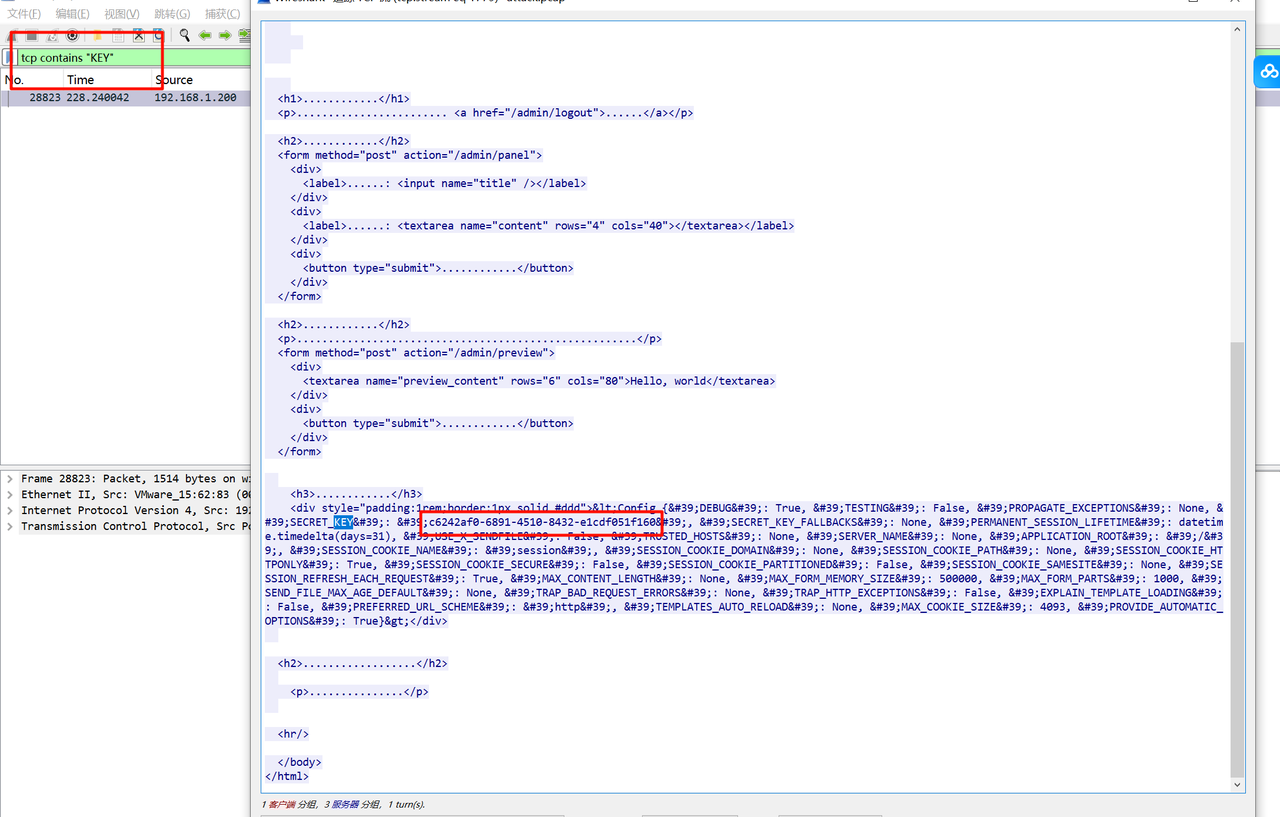Image resolution: width=1280 pixels, height=817 pixels.
Task: Expand the Ethernet II tree row
Action: [10, 495]
